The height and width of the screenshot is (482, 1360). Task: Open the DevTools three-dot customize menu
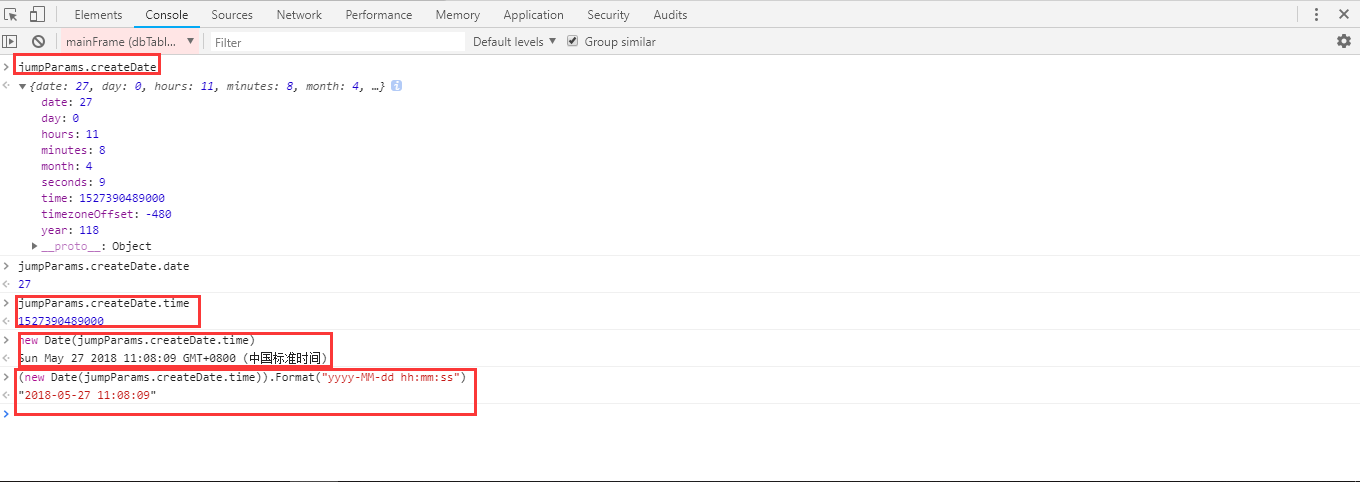(1316, 15)
